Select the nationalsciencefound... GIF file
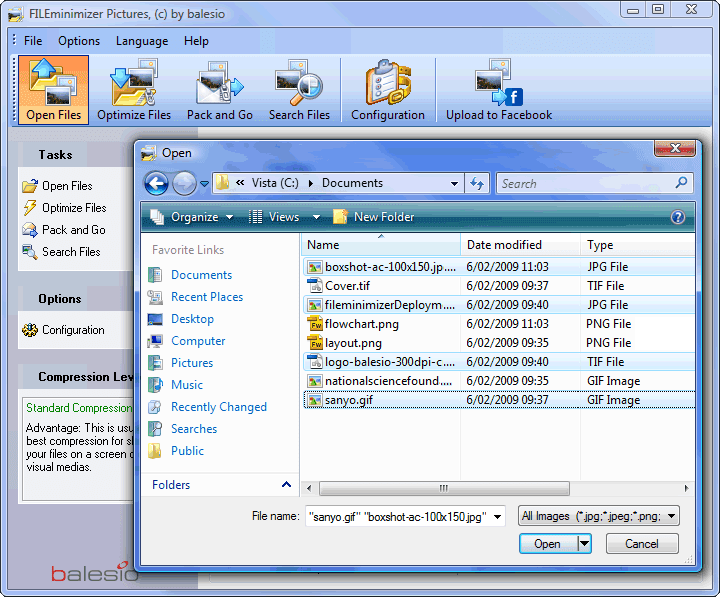 (x=499, y=381)
